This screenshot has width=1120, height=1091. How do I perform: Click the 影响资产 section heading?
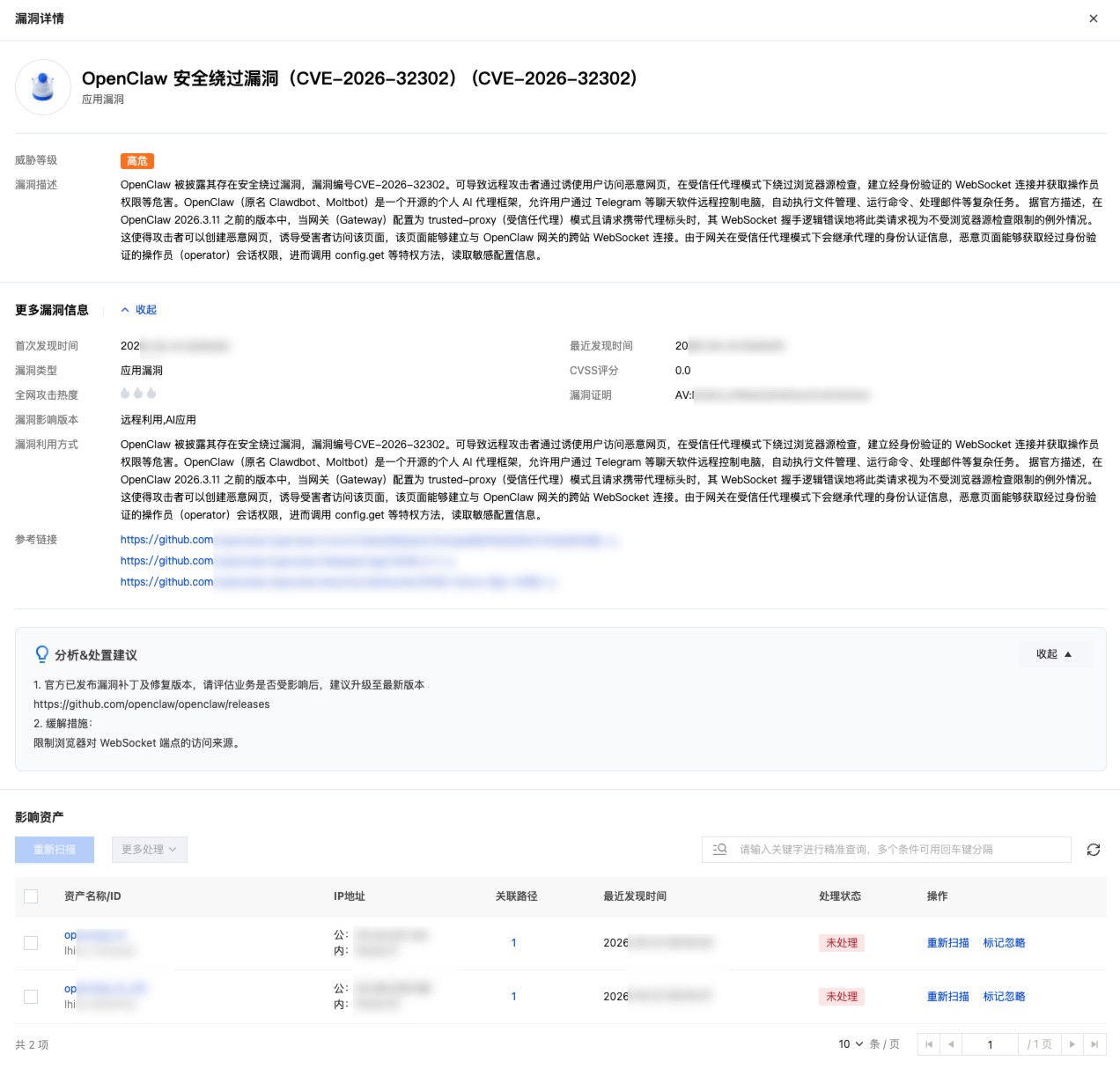click(x=40, y=817)
